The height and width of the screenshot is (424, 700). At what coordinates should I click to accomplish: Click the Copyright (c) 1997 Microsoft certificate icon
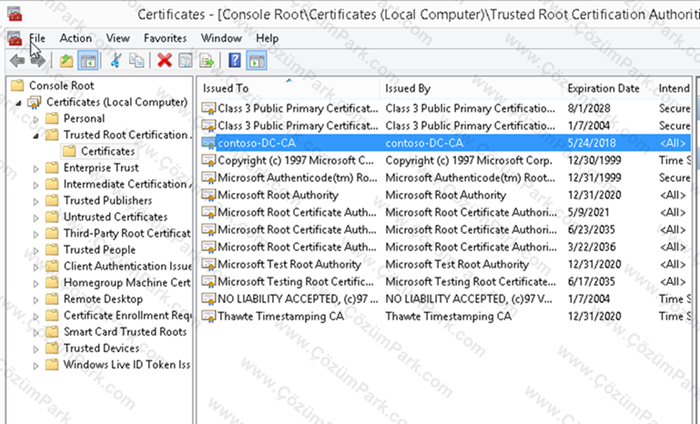(208, 160)
